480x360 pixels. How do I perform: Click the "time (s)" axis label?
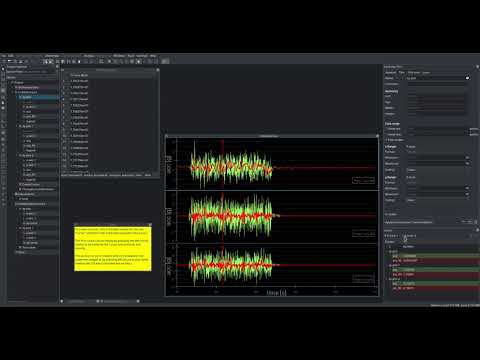click(276, 293)
